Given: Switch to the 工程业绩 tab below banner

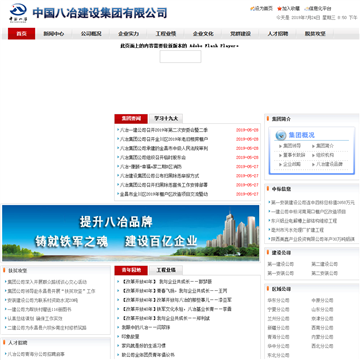Looking at the screenshot, I should [166, 270].
